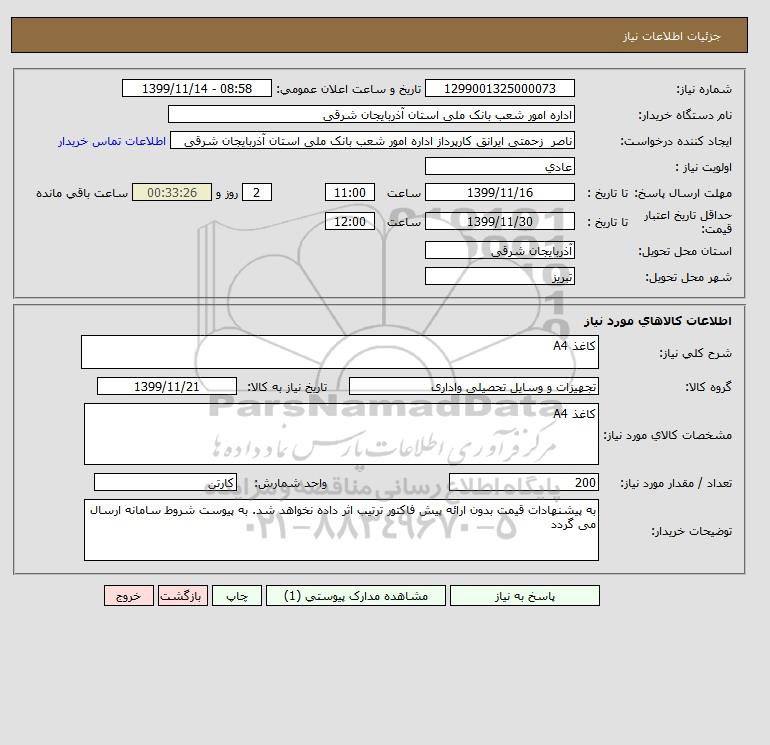Click the پاسخ به نیاز button
The width and height of the screenshot is (770, 745).
[x=524, y=596]
